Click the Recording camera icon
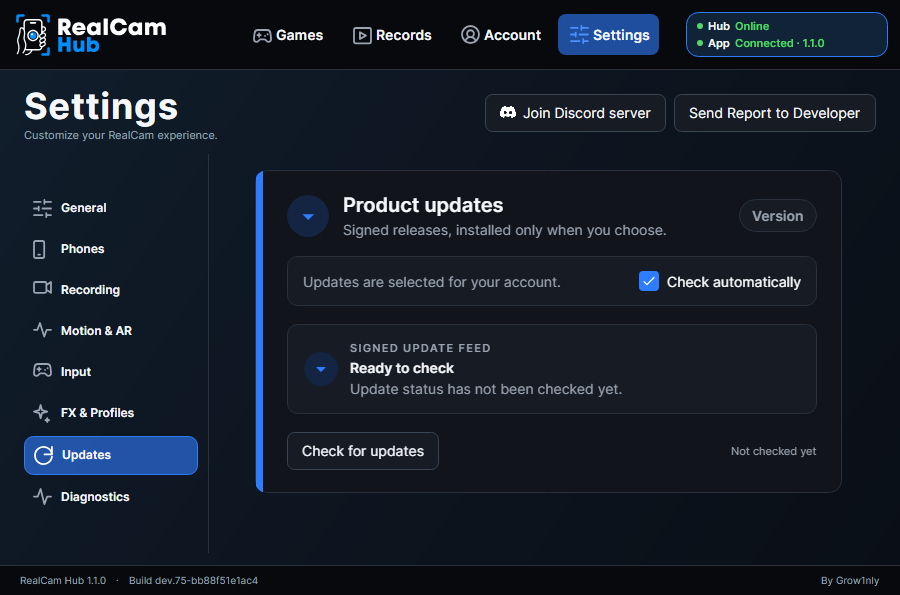The width and height of the screenshot is (900, 595). tap(42, 287)
